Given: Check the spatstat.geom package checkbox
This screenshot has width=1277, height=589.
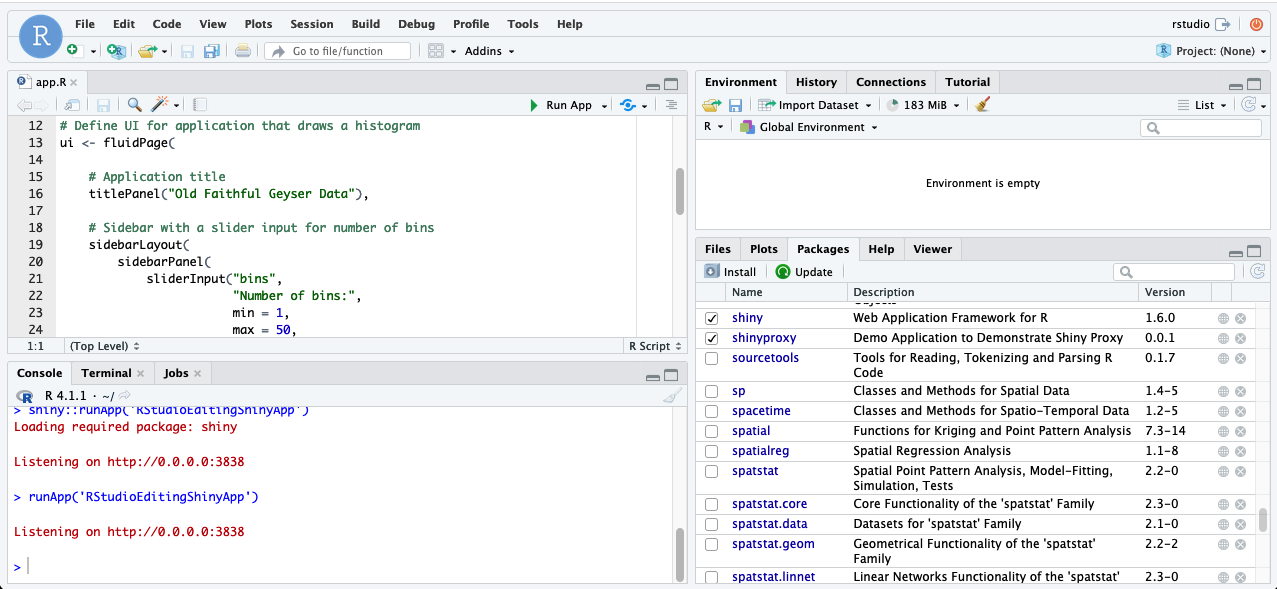Looking at the screenshot, I should point(712,544).
